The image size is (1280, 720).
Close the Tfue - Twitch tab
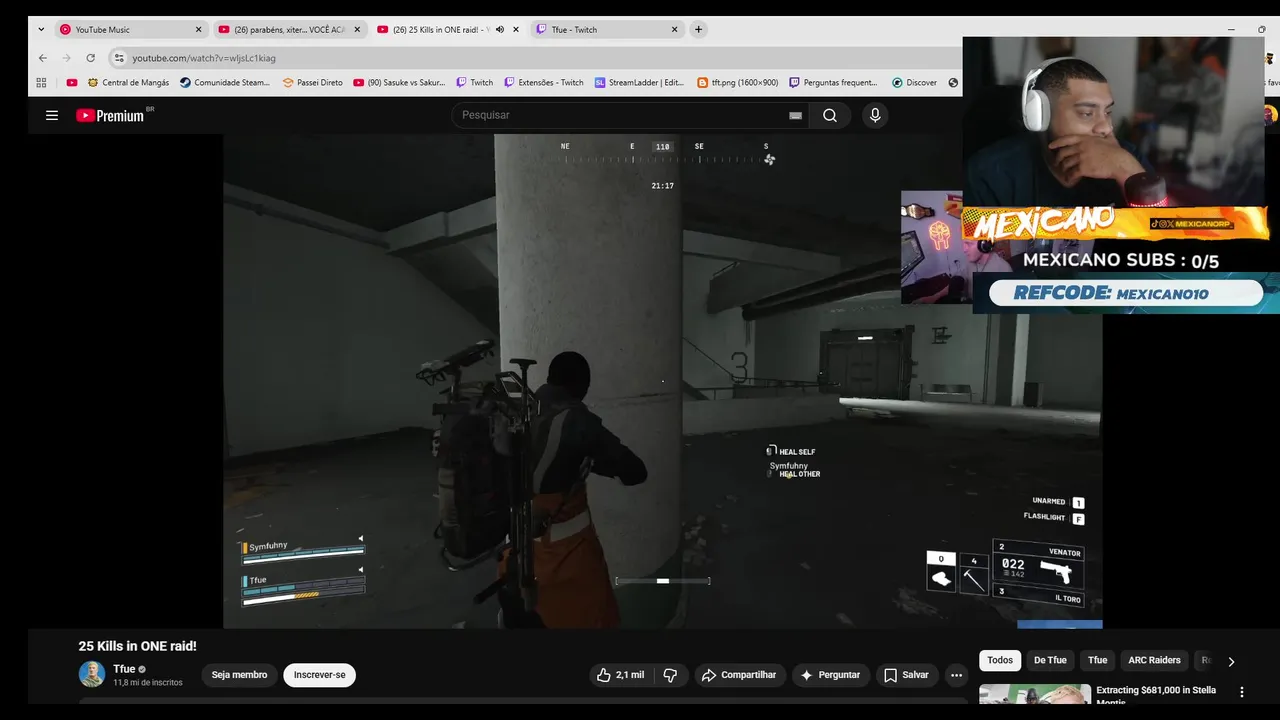(674, 29)
